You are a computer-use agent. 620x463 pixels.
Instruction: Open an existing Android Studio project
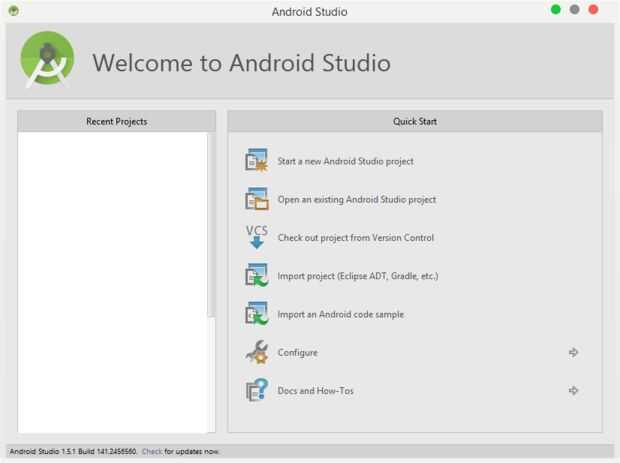coord(357,199)
